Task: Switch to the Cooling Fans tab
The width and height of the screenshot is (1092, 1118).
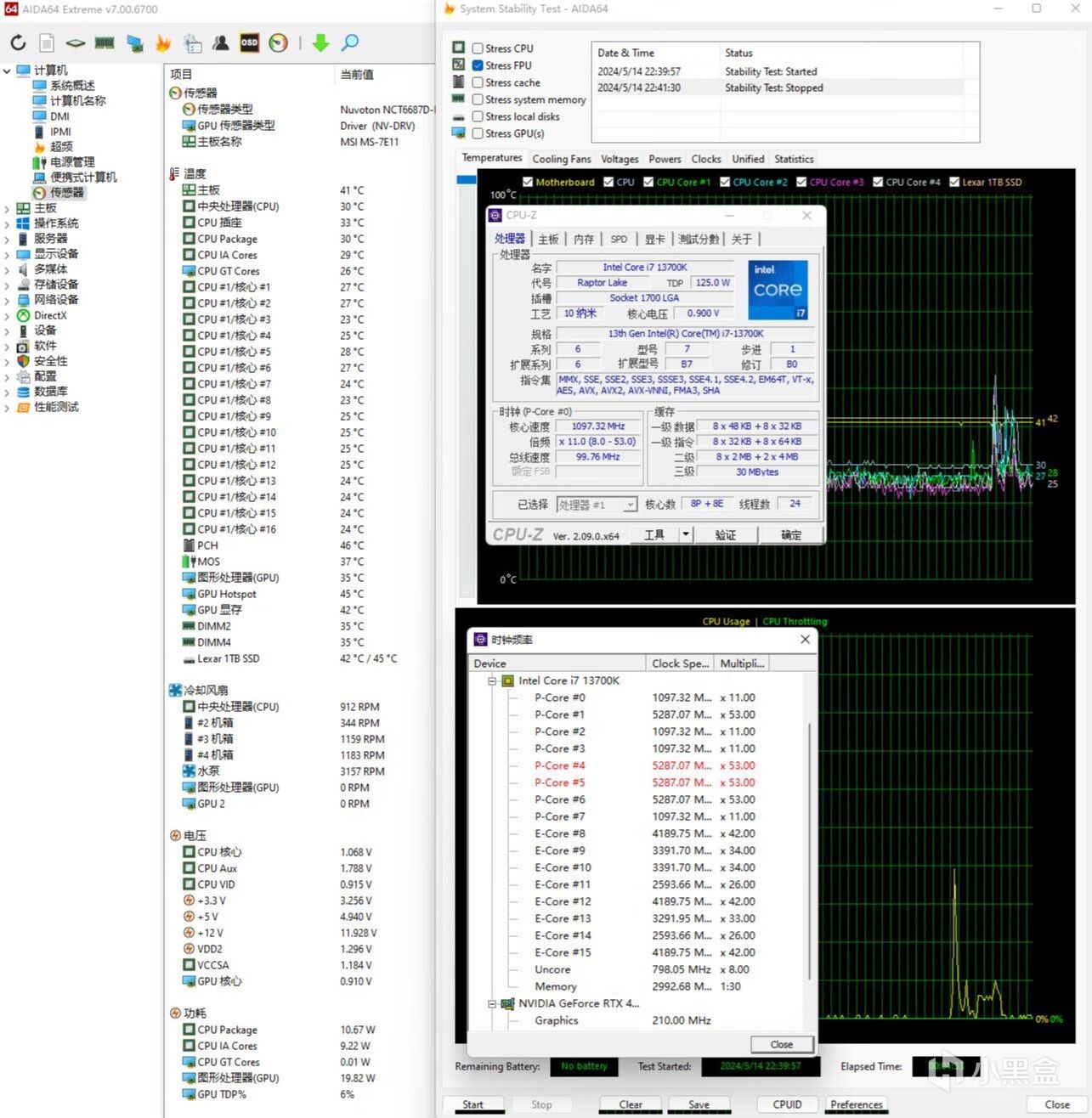Action: 561,159
